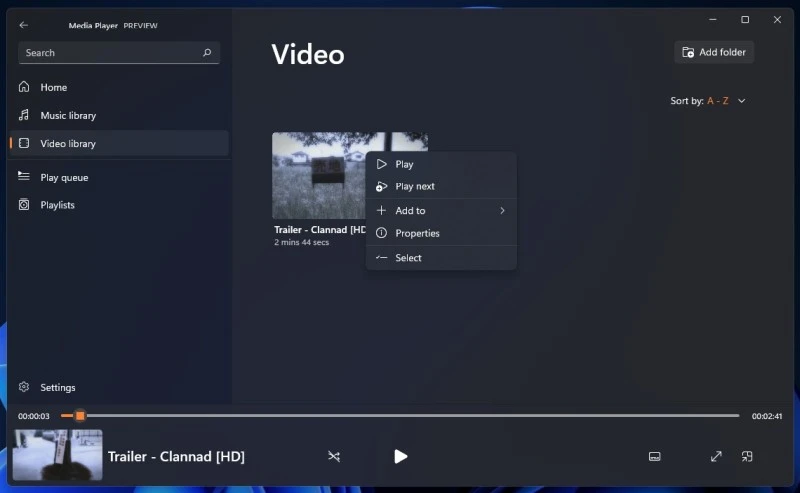The height and width of the screenshot is (493, 800).
Task: Click the elapsed time 00:00:03
Action: coord(34,416)
